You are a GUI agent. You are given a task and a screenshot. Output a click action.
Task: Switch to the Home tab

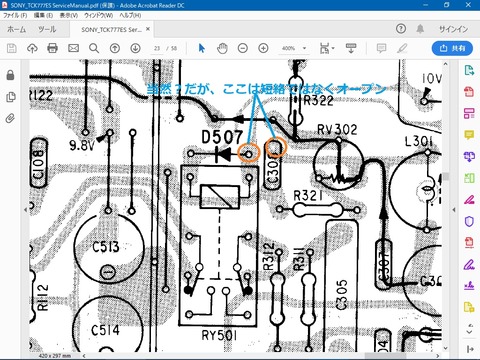point(16,29)
